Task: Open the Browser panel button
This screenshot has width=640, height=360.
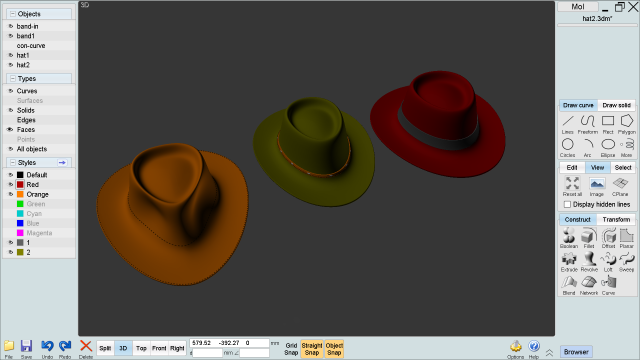Action: pyautogui.click(x=576, y=352)
